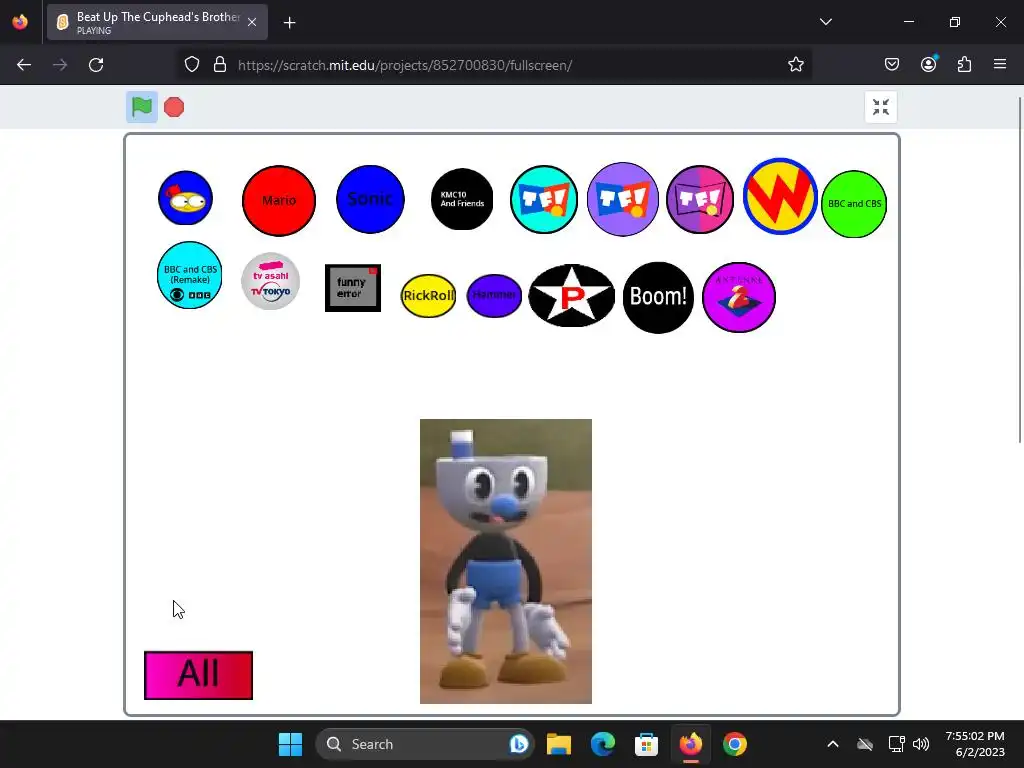1024x768 pixels.
Task: Choose the yellow RickRoll oval
Action: (428, 296)
